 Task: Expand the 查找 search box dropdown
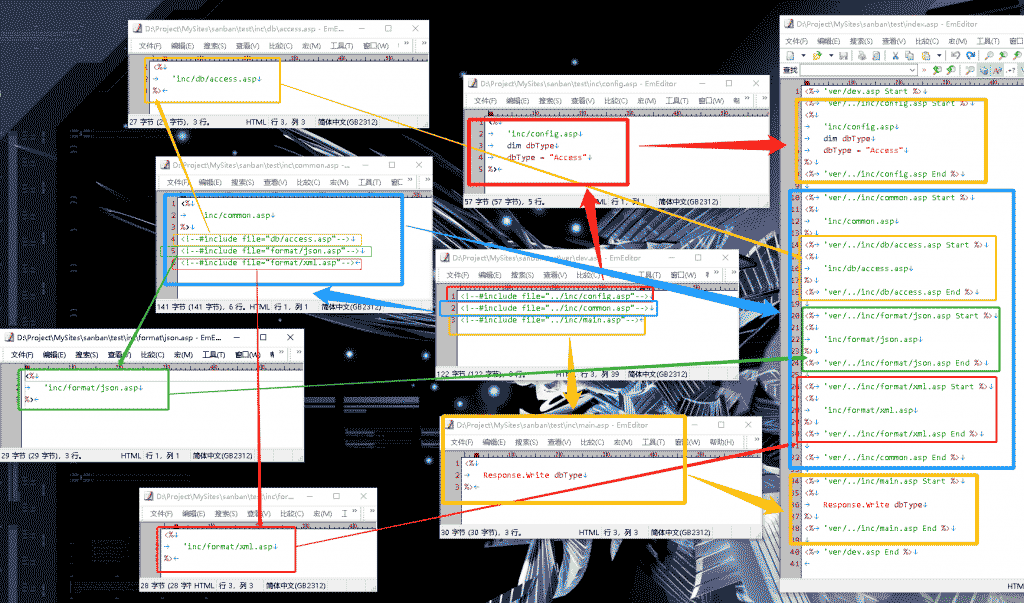[912, 71]
